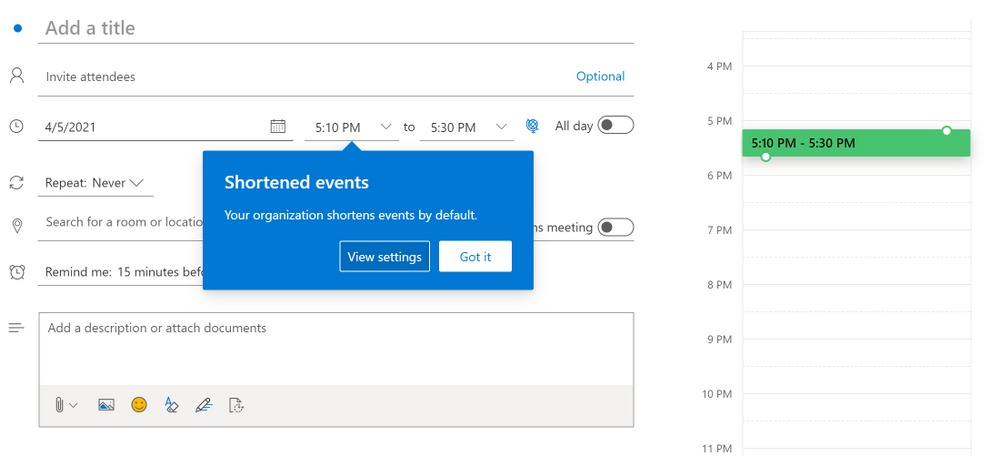Show formatting options icon in editor toolbar
999x456 pixels.
pos(171,404)
